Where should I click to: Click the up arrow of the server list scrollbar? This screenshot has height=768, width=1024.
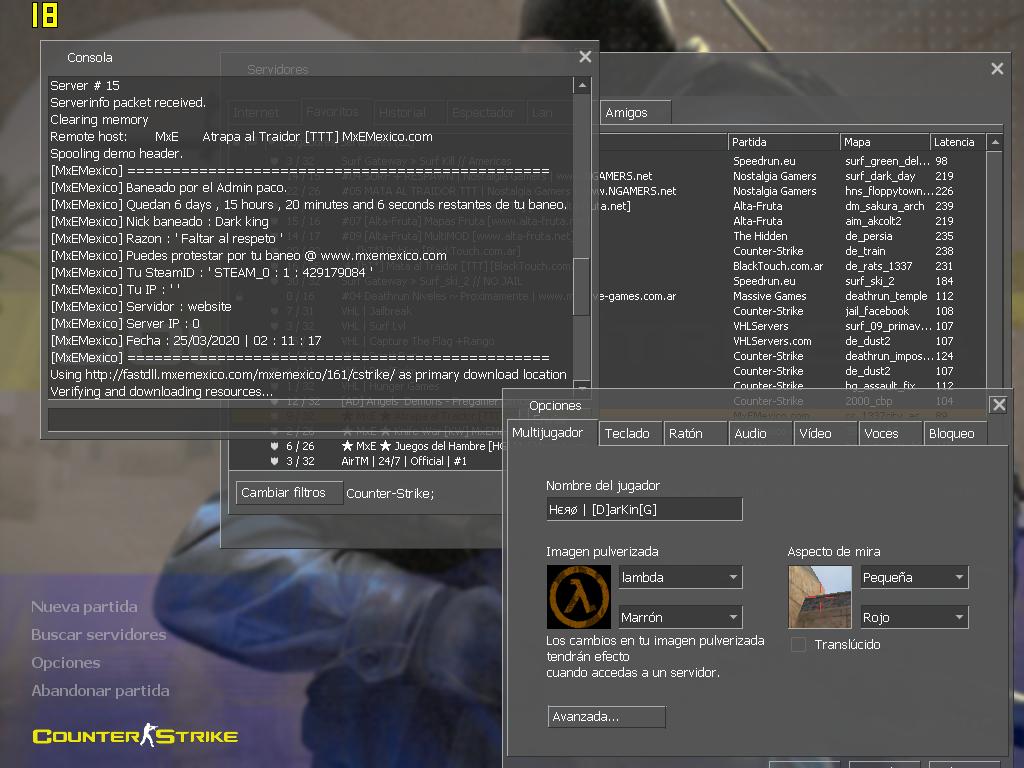(995, 142)
